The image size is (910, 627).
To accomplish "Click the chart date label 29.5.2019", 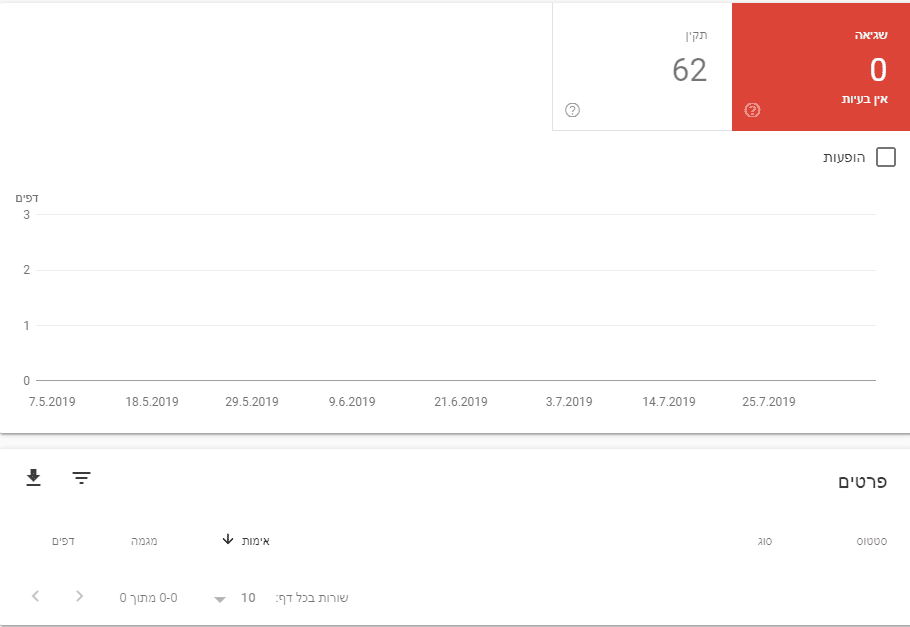I will (252, 402).
